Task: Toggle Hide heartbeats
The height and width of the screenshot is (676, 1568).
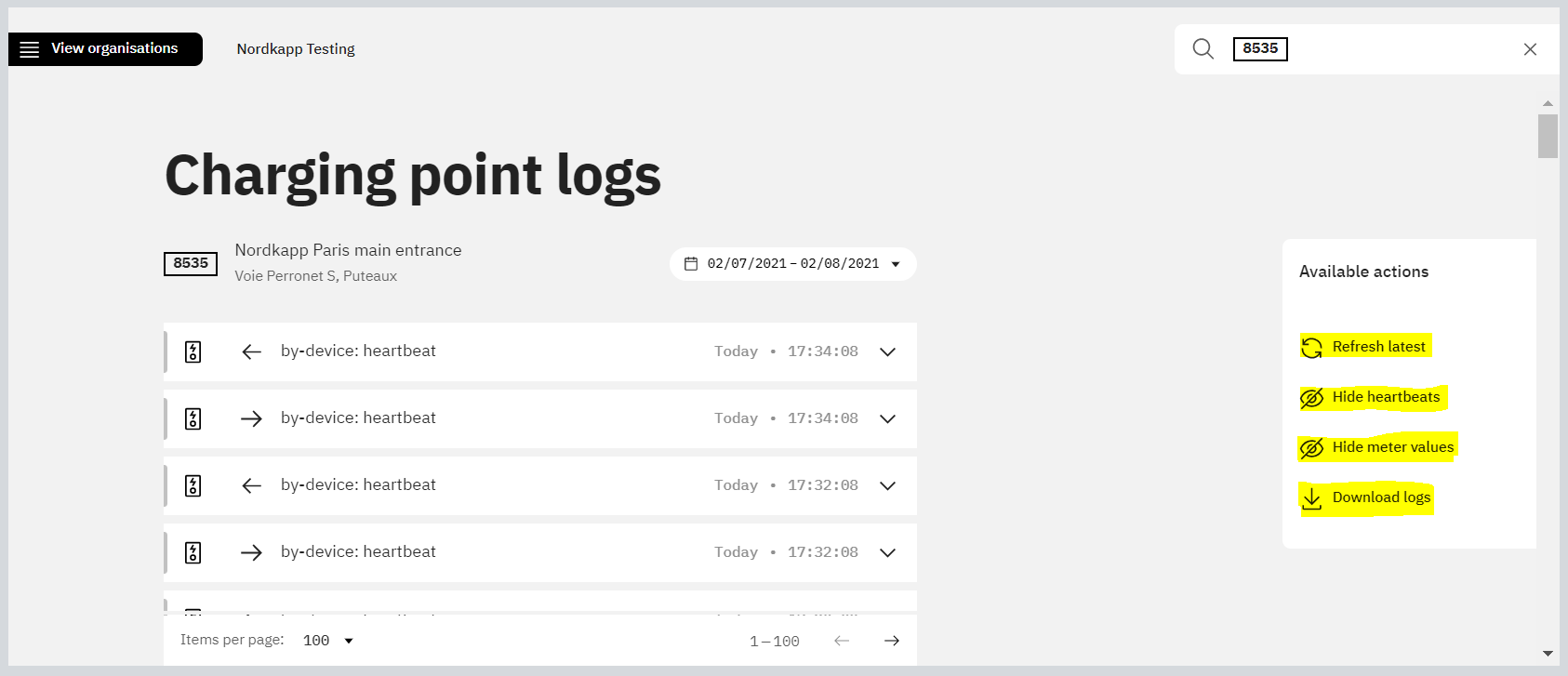Action: 1374,397
